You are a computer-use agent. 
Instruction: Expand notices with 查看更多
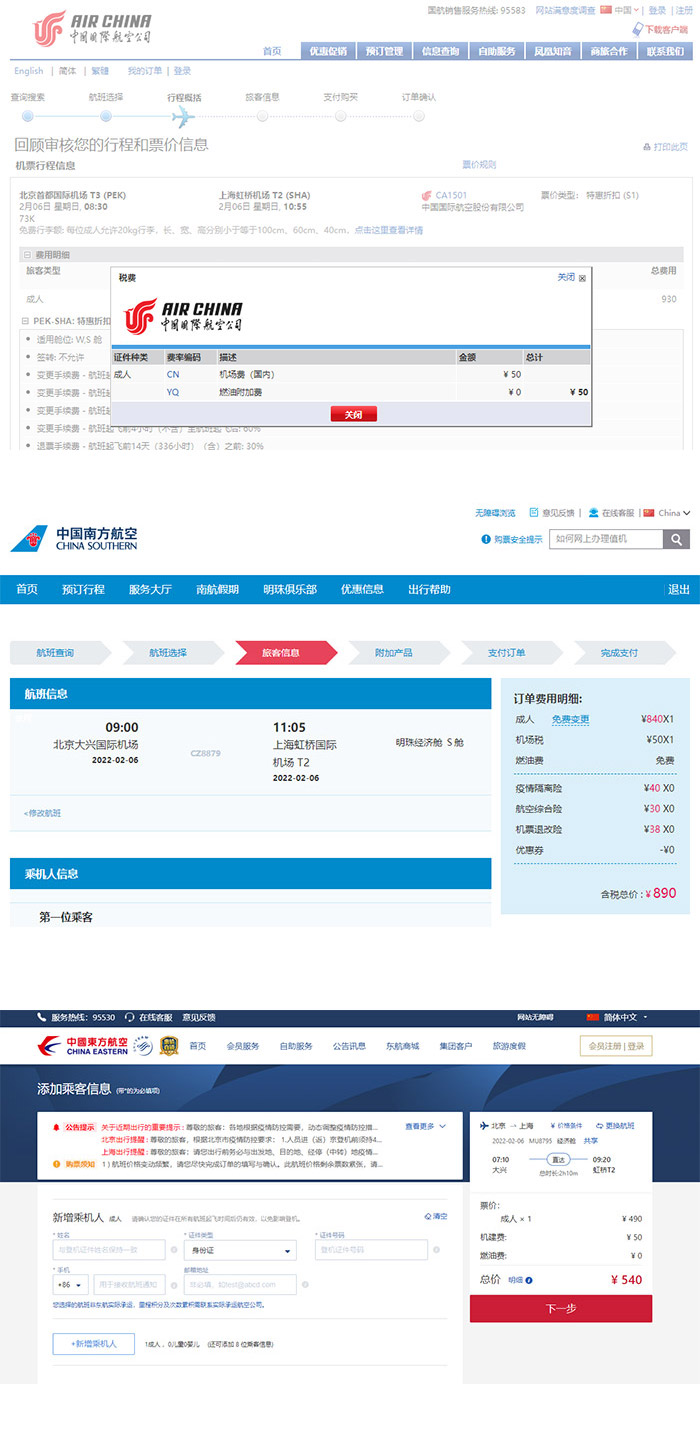[425, 1126]
